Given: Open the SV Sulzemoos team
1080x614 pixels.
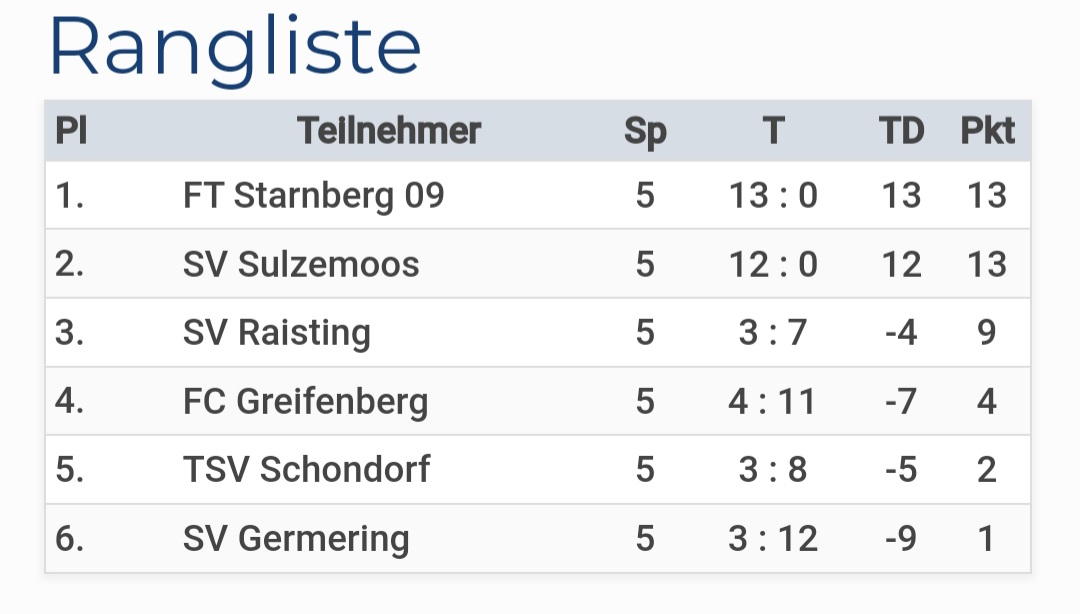Looking at the screenshot, I should 301,264.
